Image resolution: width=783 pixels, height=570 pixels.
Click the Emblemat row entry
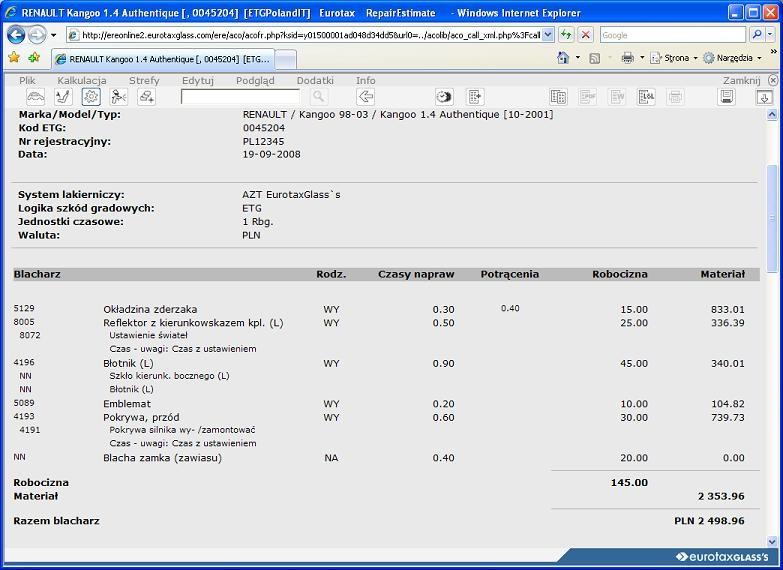click(x=380, y=404)
